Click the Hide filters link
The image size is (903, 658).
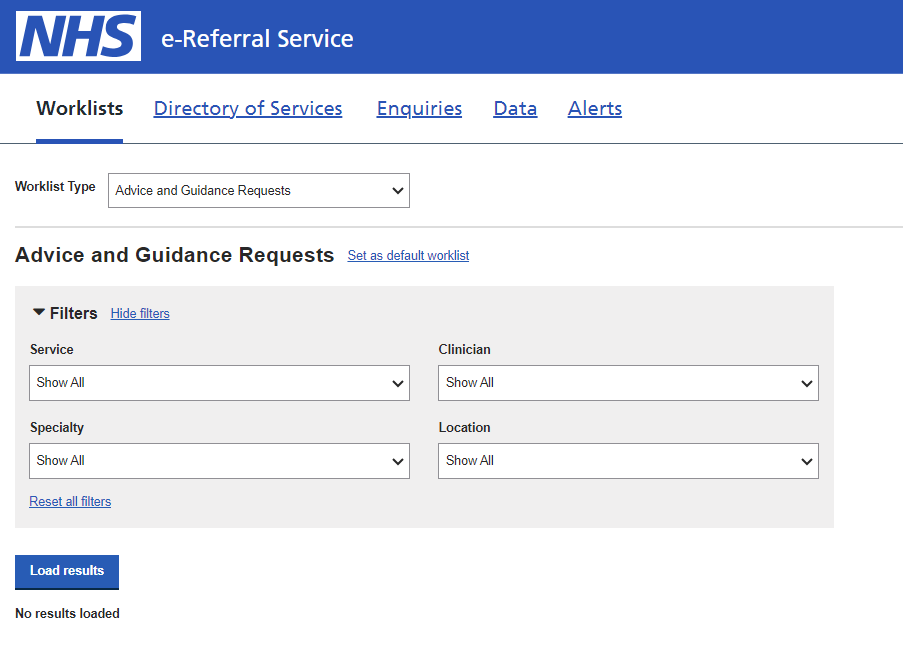(140, 314)
